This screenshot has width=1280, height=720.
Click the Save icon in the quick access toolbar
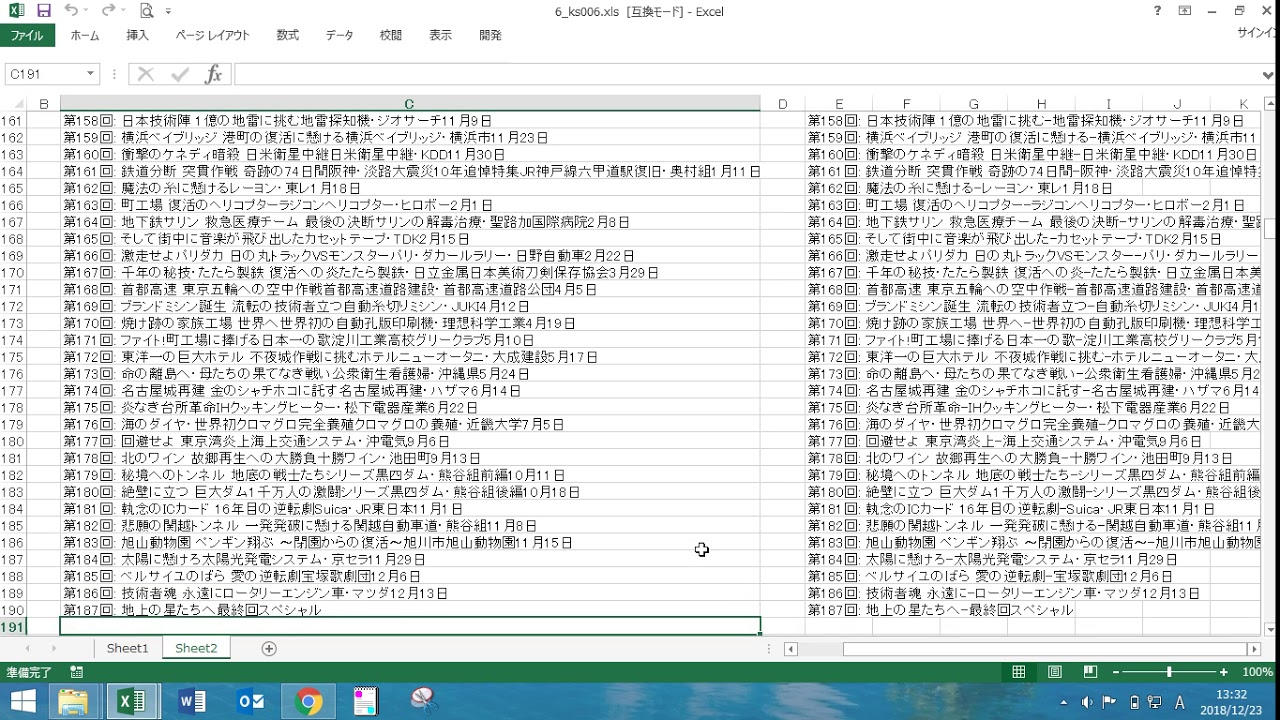(x=43, y=11)
